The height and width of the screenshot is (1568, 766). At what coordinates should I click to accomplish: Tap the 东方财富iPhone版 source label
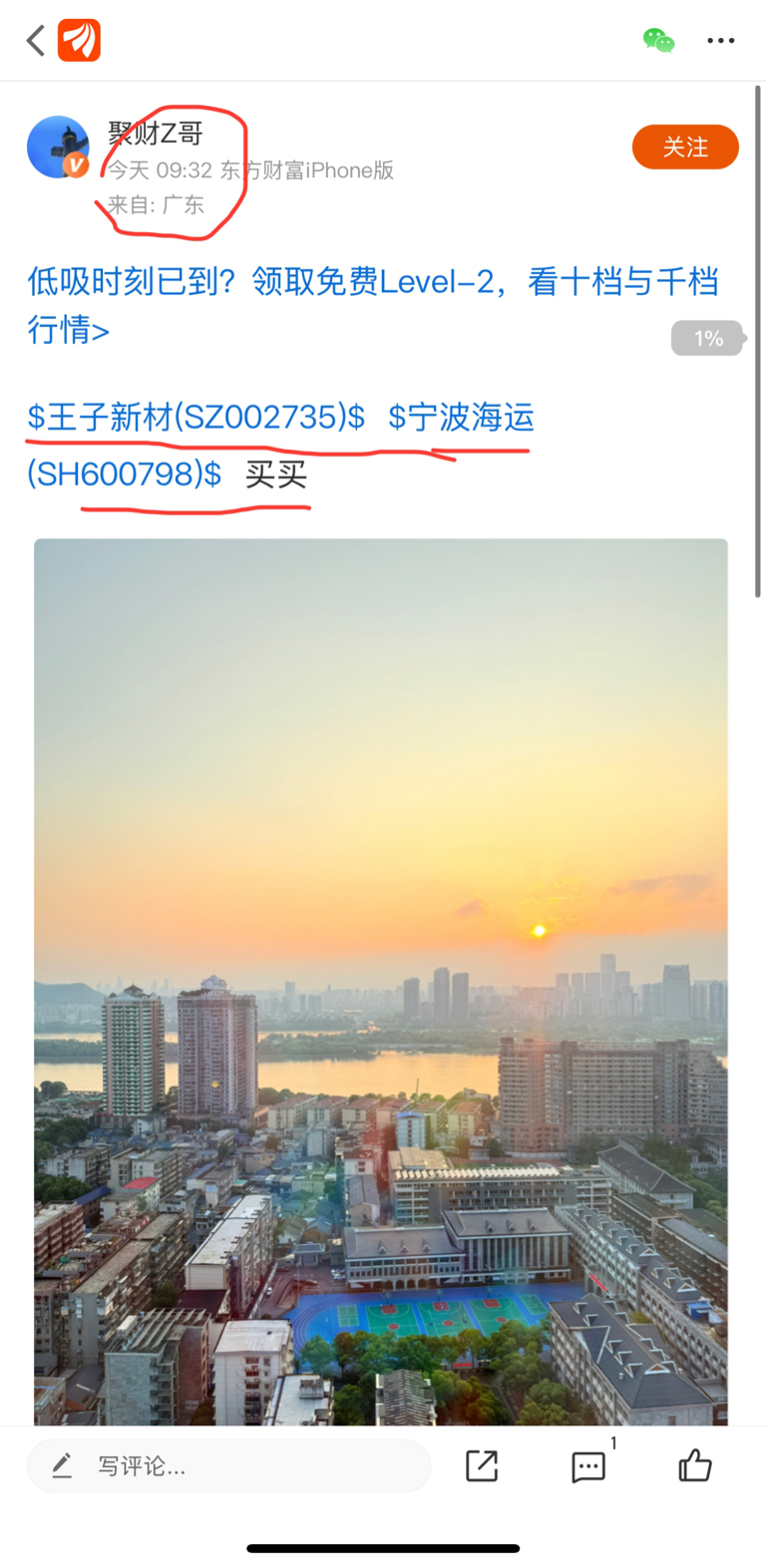306,170
